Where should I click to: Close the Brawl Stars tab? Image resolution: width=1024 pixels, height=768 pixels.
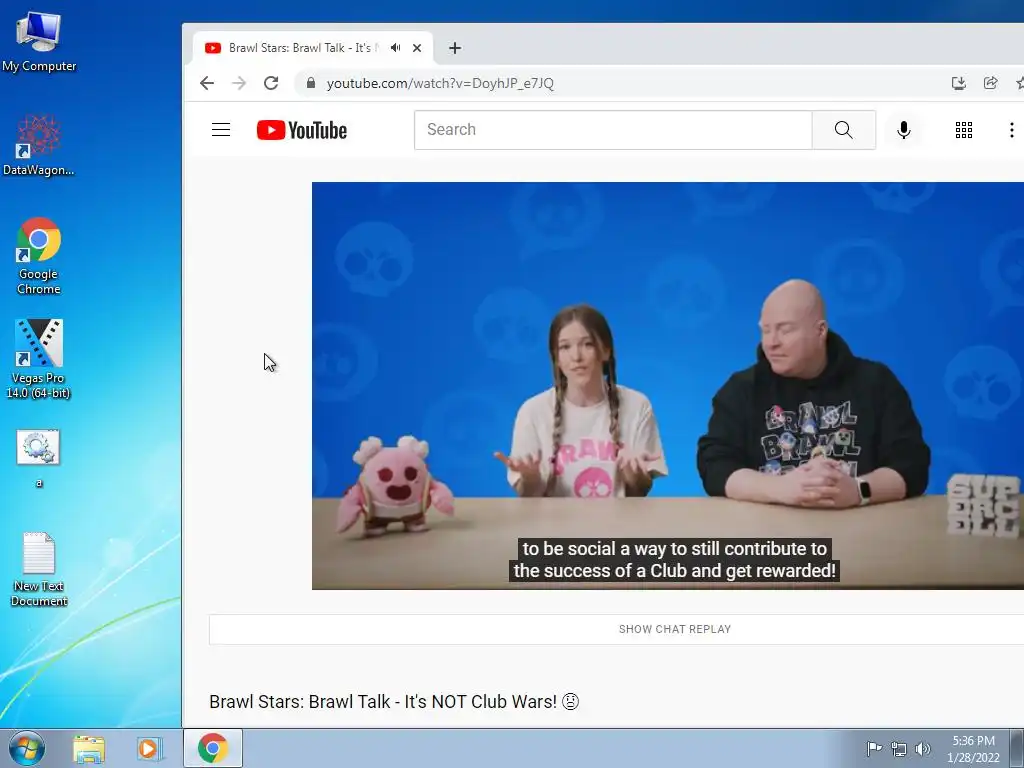(x=417, y=48)
